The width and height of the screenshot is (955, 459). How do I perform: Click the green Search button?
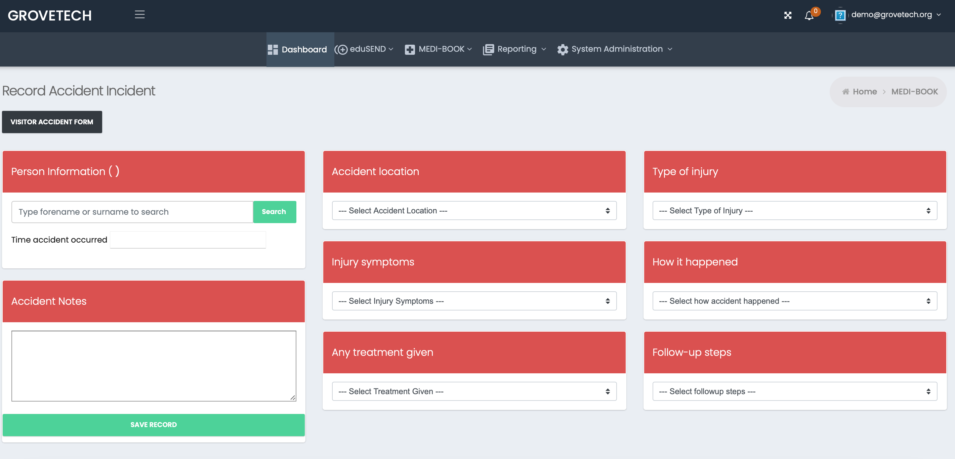coord(274,212)
